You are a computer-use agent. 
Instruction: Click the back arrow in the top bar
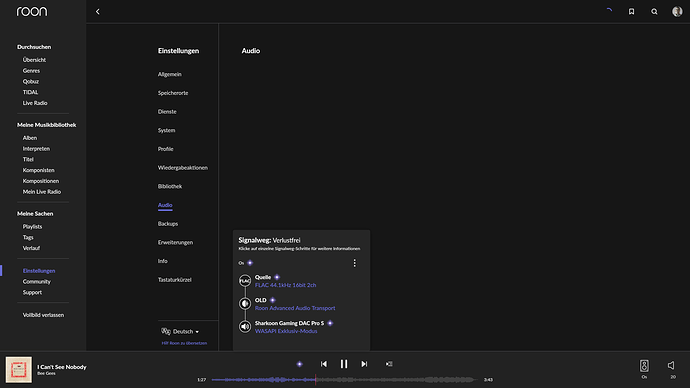[x=98, y=12]
